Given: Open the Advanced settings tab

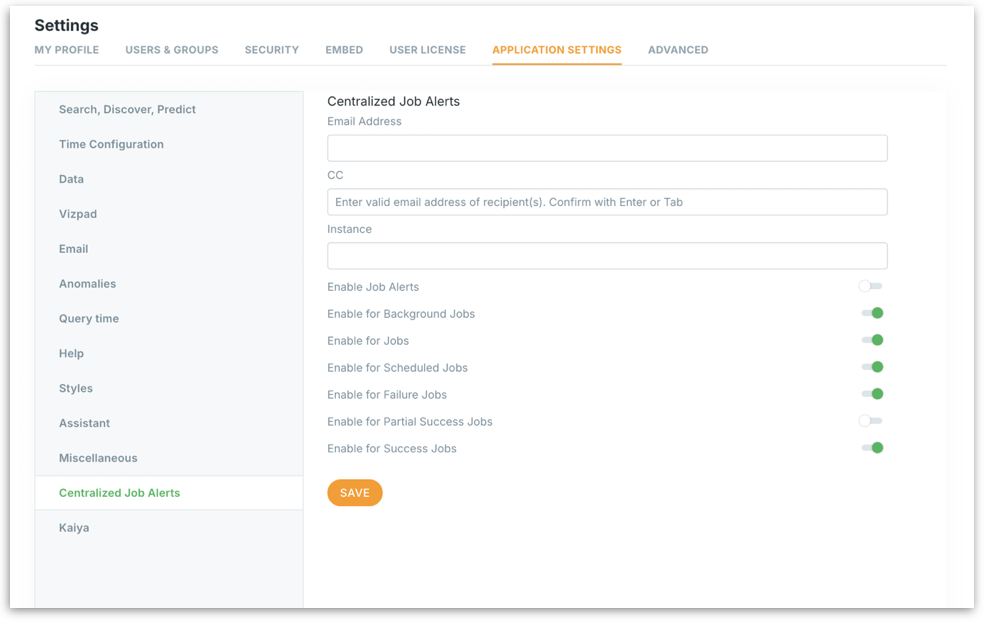Looking at the screenshot, I should tap(678, 50).
